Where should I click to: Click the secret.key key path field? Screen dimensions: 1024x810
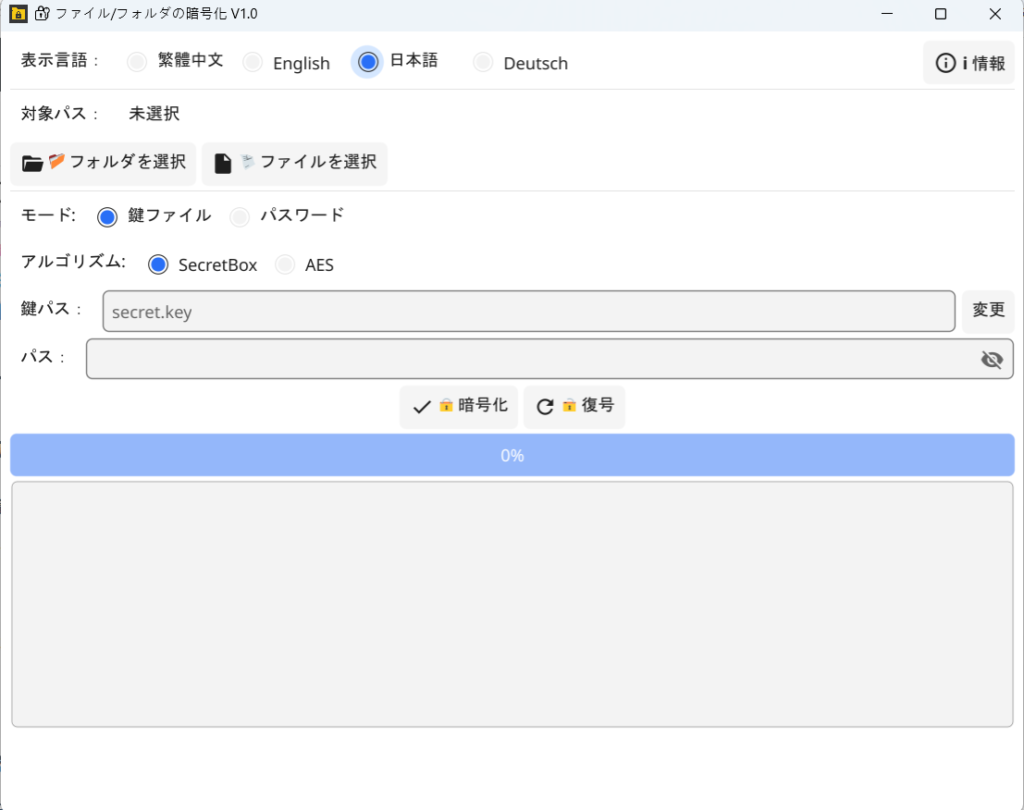[528, 312]
